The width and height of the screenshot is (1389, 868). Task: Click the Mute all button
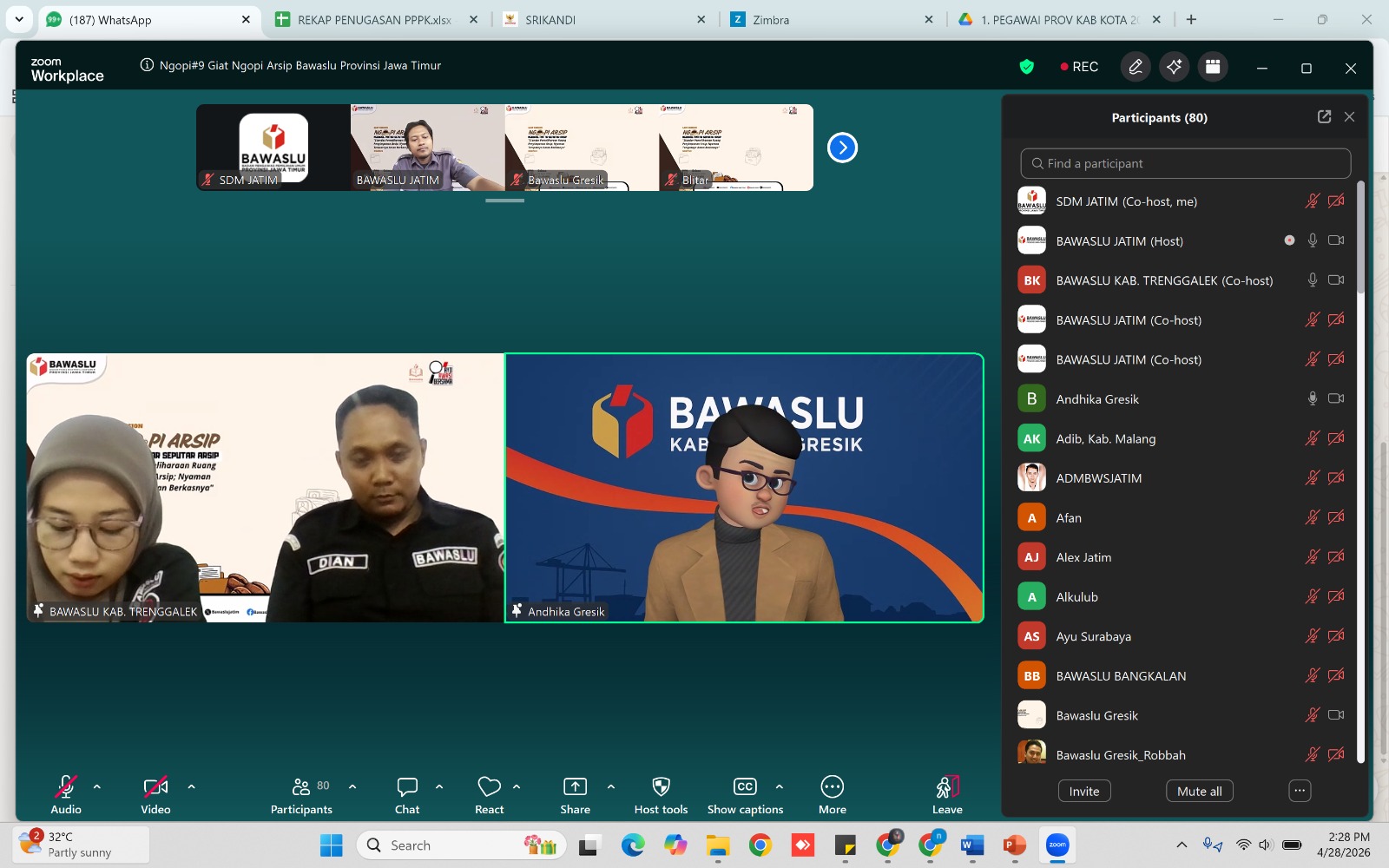[1199, 791]
